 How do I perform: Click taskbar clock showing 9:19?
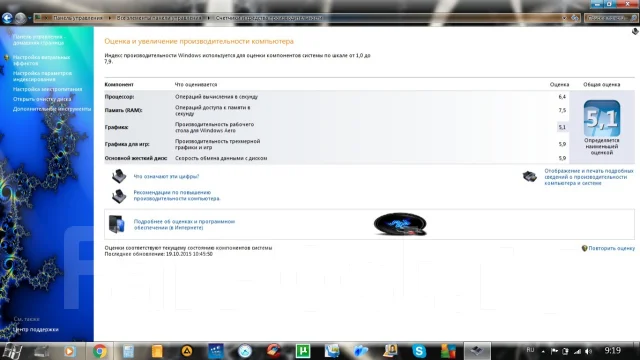point(612,351)
